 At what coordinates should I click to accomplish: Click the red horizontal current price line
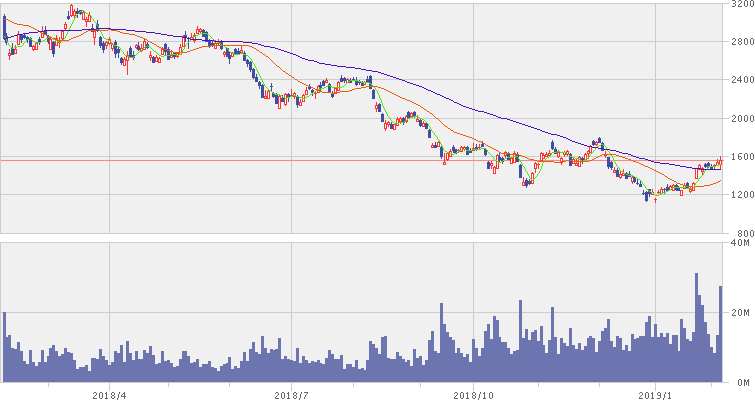pos(300,160)
